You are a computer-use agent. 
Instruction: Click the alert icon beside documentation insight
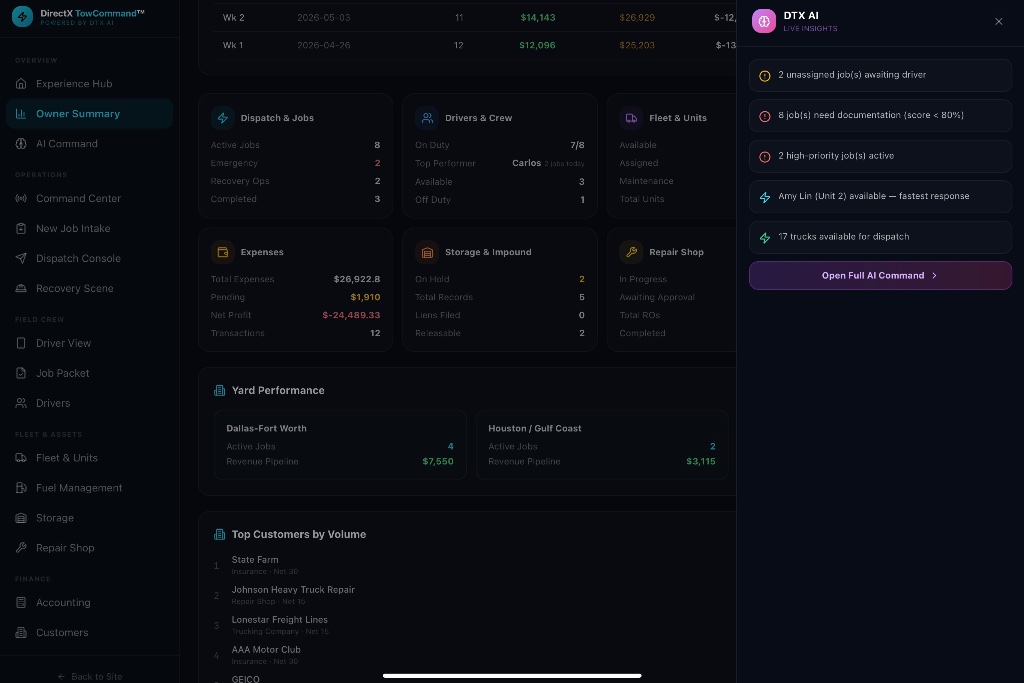coord(765,116)
